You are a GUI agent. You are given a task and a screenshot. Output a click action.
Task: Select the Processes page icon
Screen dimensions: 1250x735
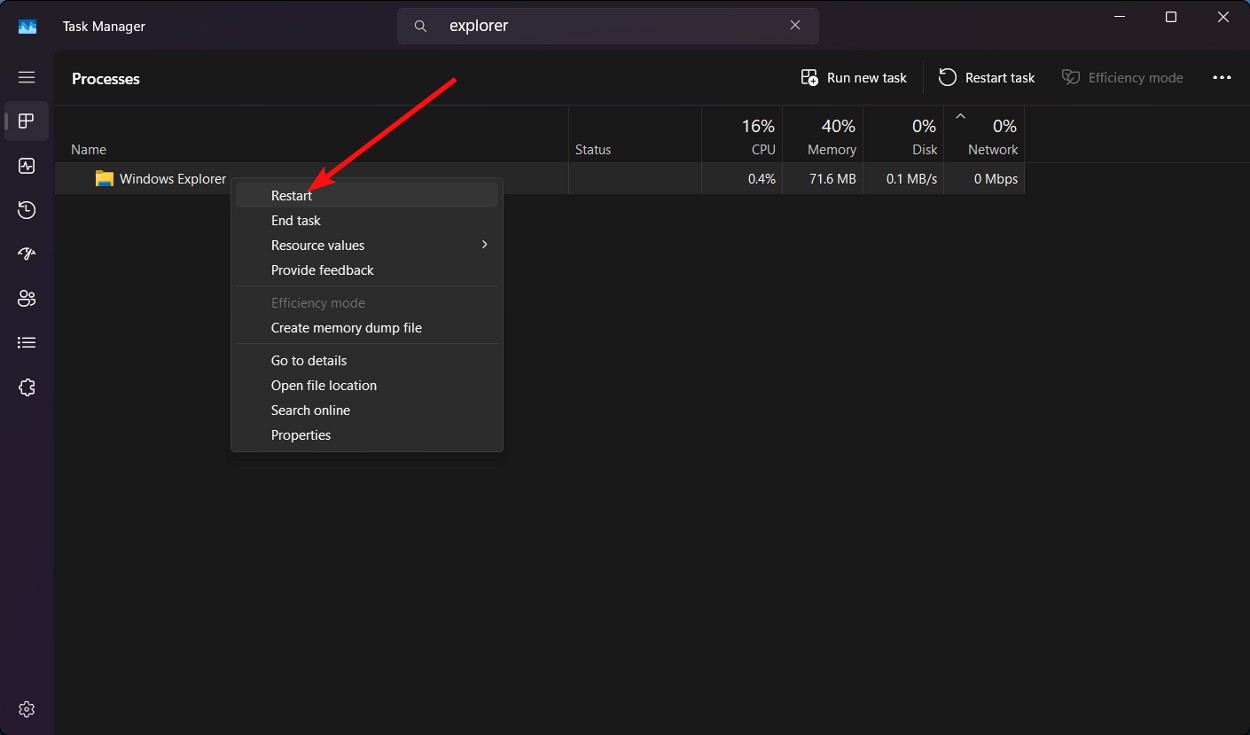pos(26,121)
